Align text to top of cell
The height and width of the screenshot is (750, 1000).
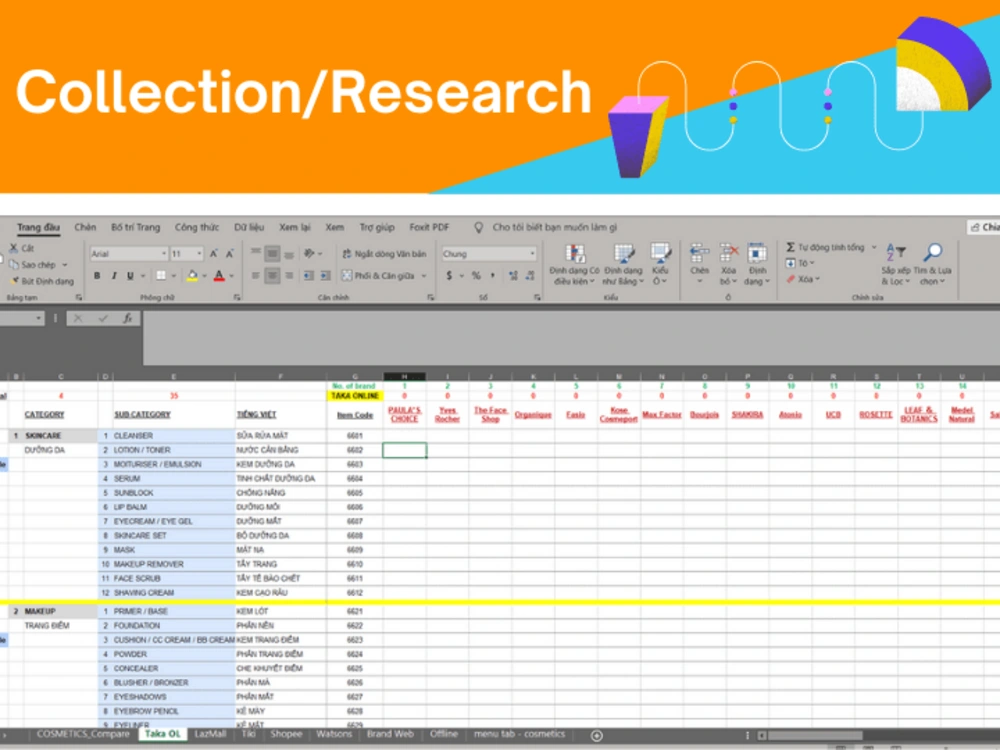[256, 253]
